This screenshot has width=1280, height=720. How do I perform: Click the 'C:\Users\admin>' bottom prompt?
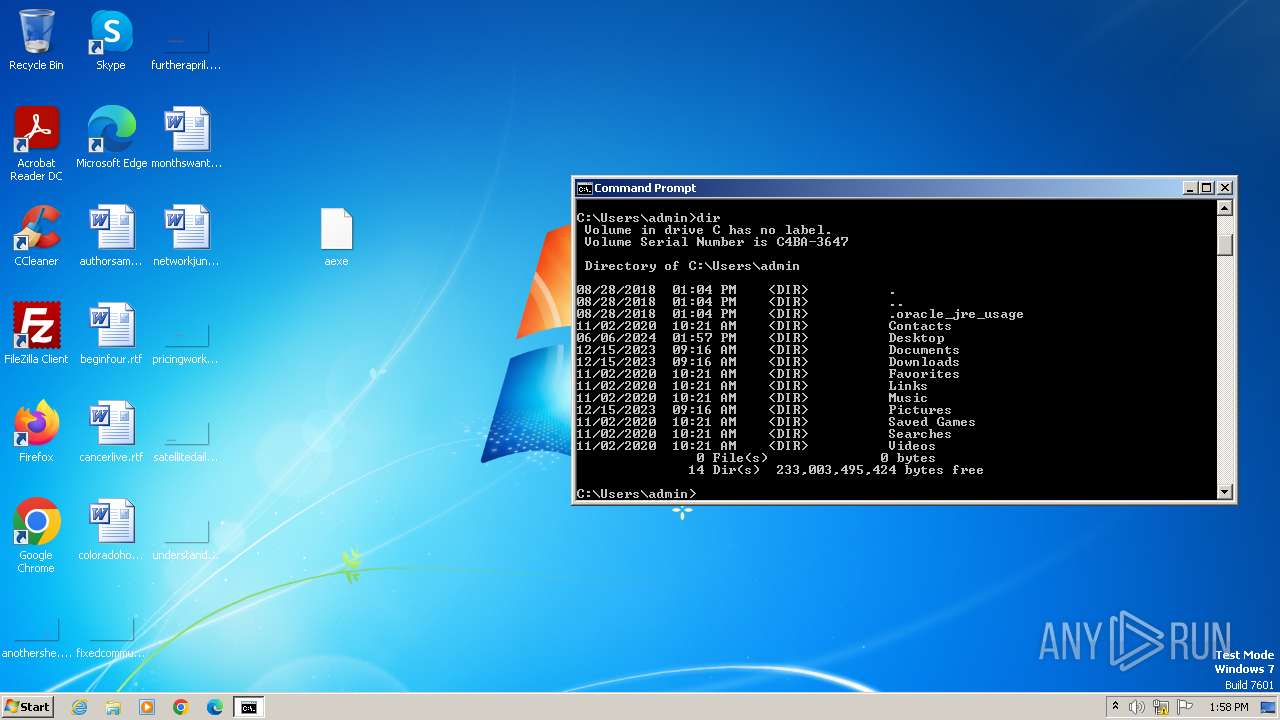coord(636,494)
